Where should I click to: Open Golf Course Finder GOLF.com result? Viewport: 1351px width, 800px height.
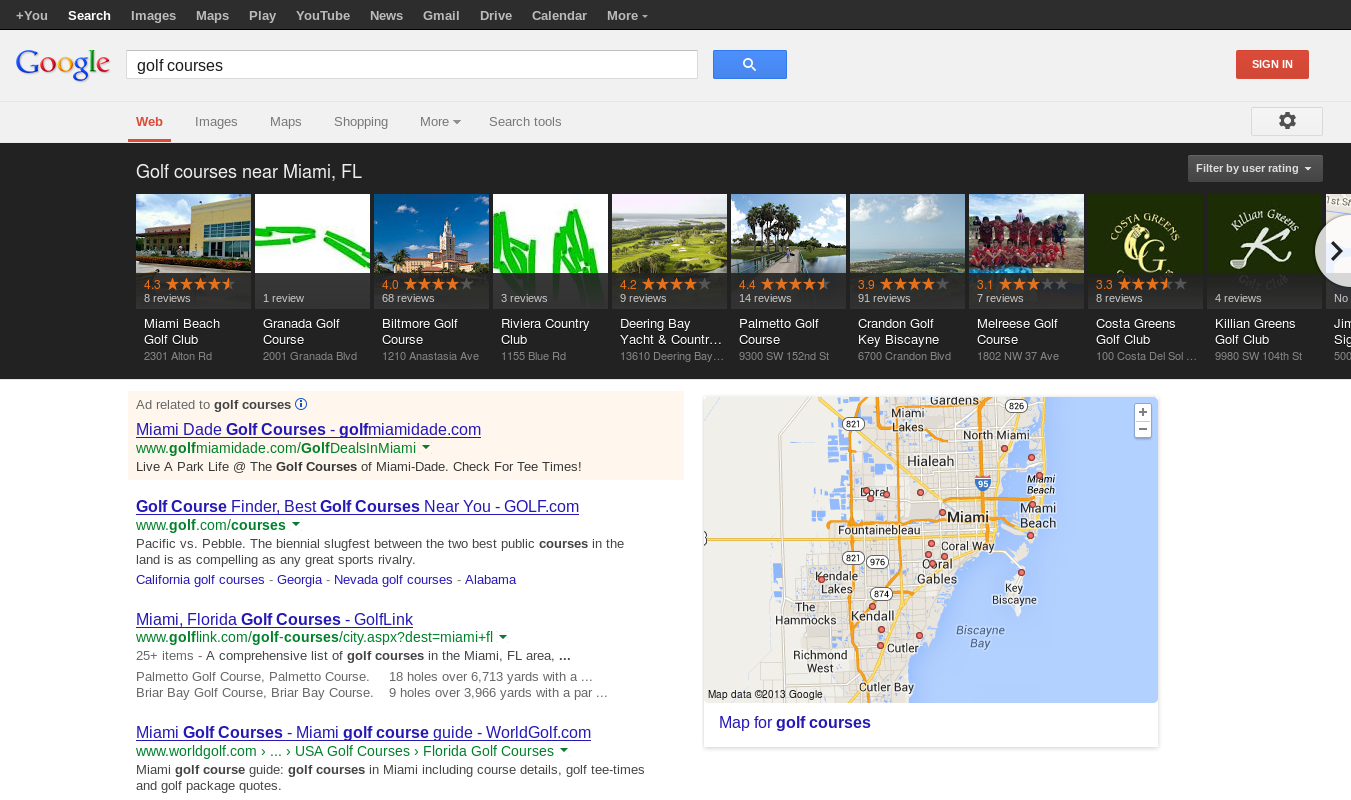tap(357, 506)
